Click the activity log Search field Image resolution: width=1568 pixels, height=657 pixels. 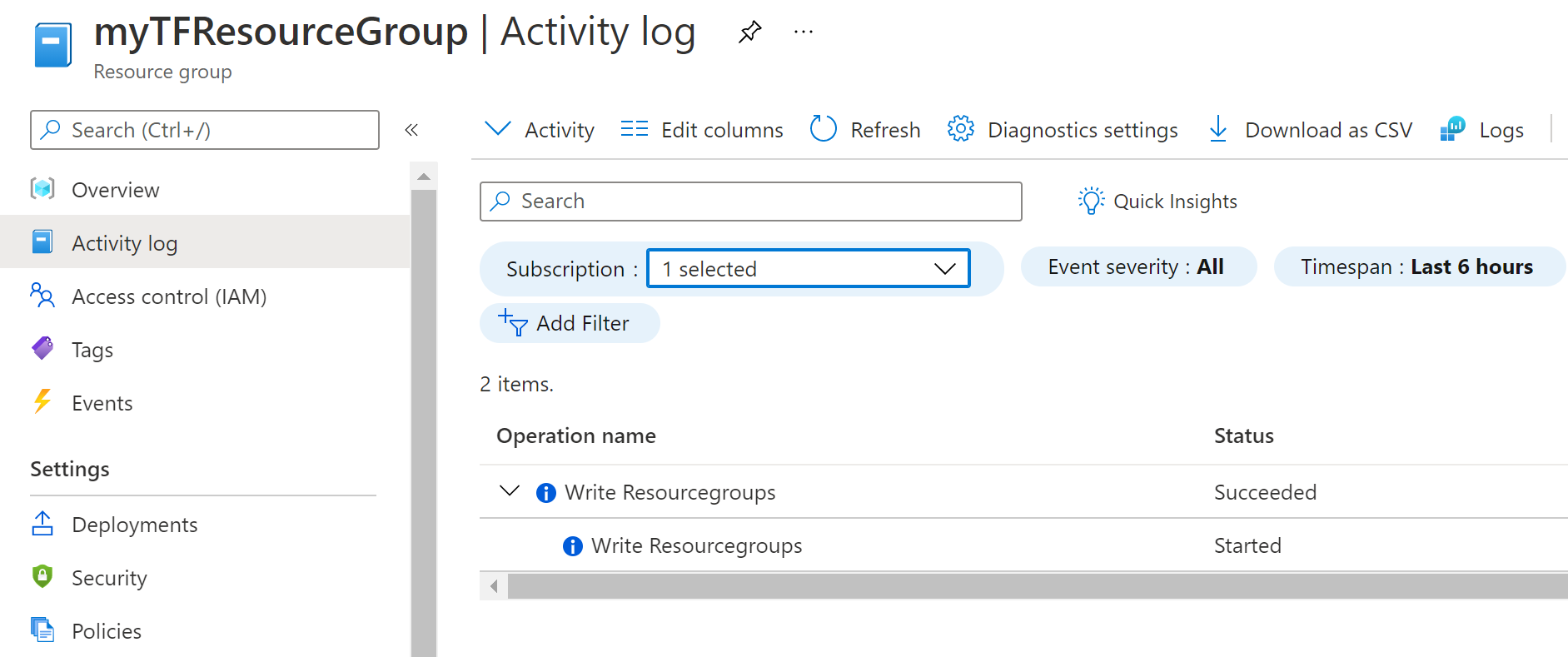(749, 202)
